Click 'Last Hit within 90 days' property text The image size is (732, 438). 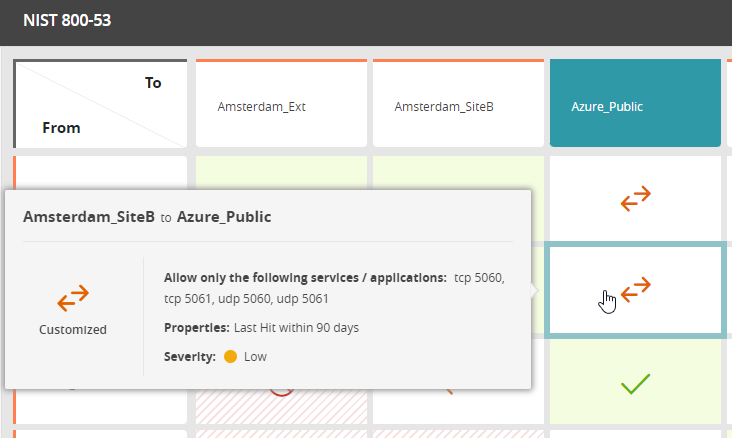click(x=297, y=327)
